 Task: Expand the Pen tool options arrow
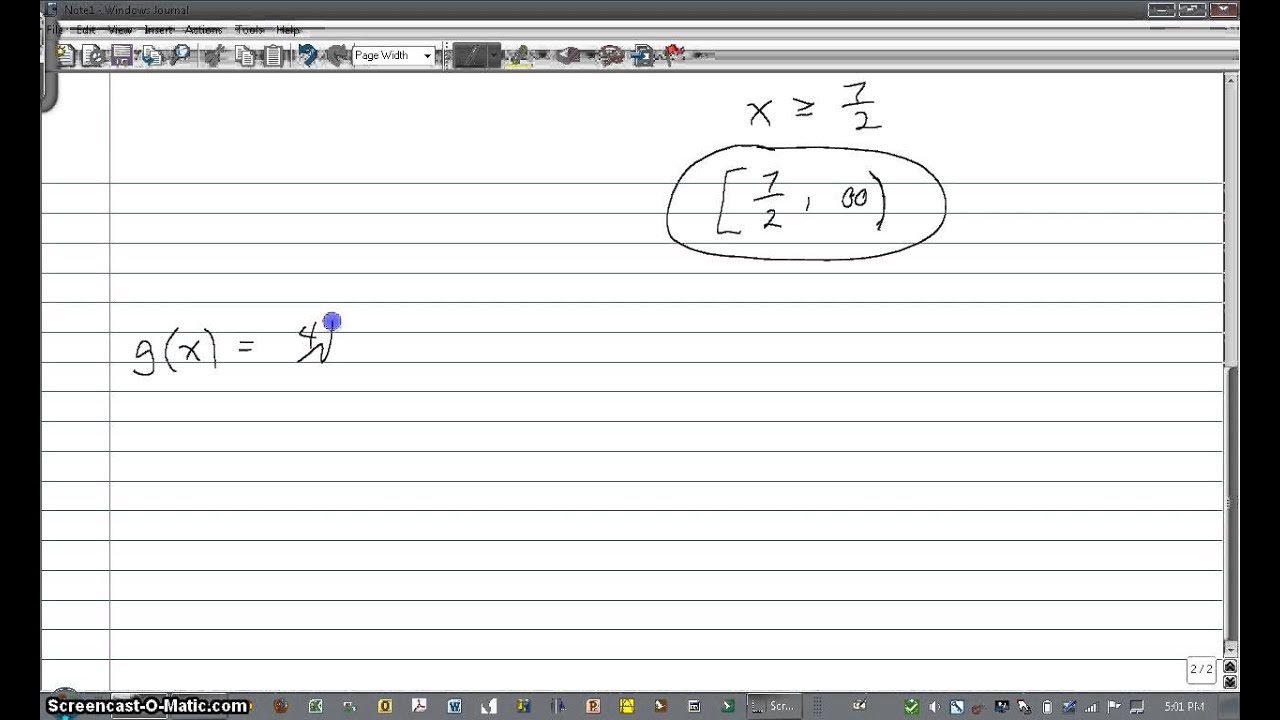(x=493, y=56)
